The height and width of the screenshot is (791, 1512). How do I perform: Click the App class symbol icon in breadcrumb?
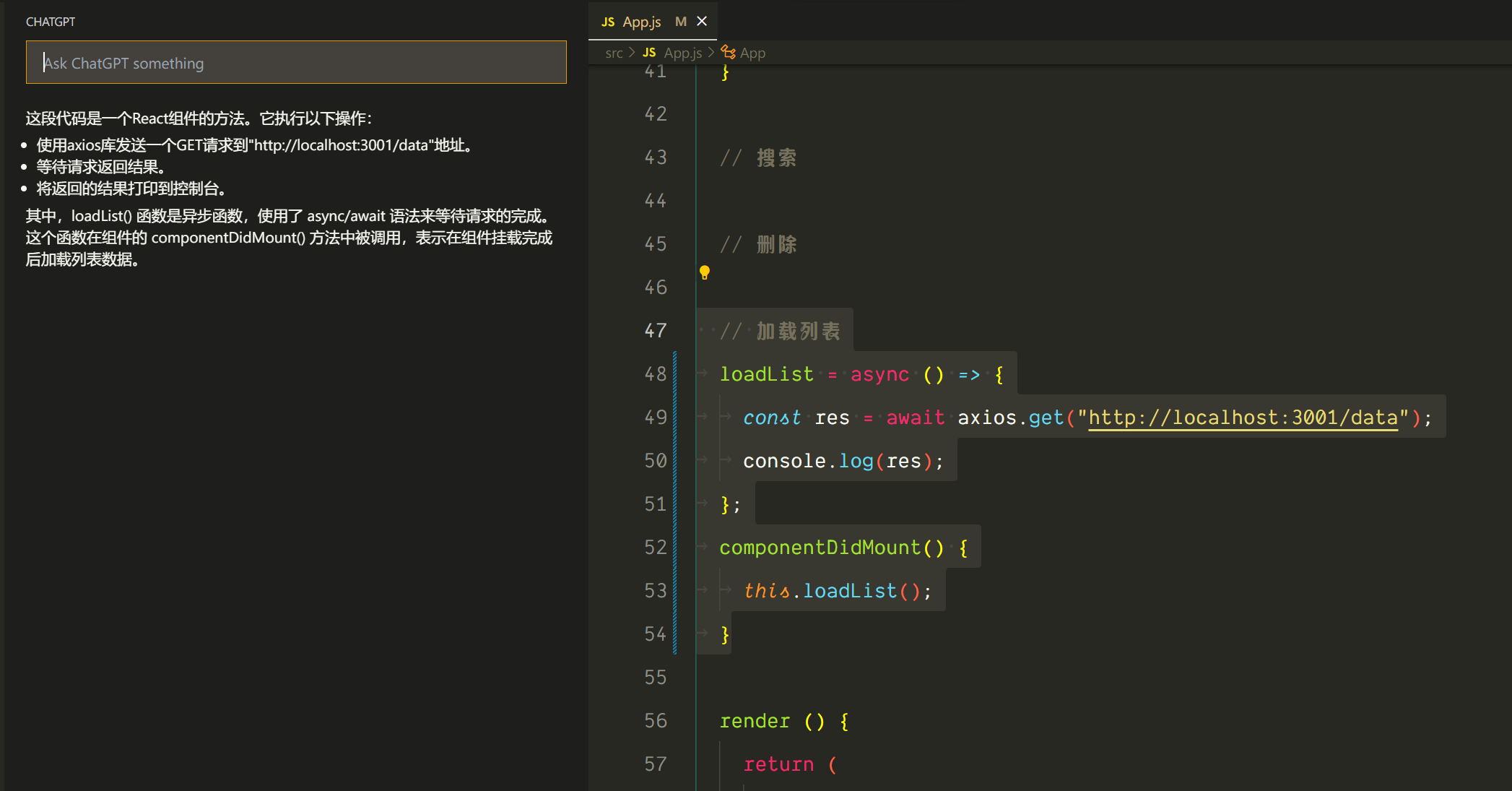[729, 53]
